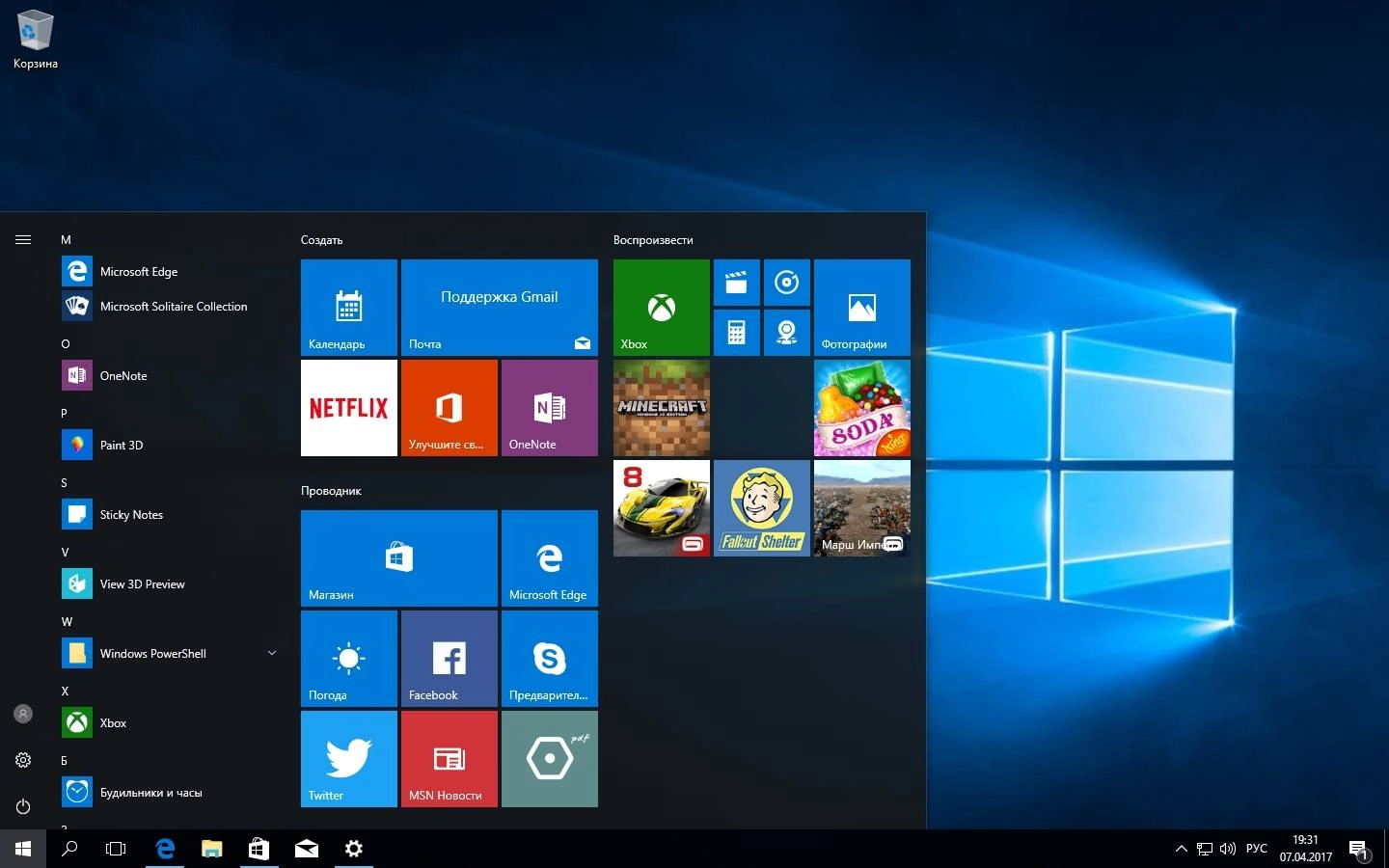
Task: Expand the Start menu hamburger button
Action: (x=23, y=239)
